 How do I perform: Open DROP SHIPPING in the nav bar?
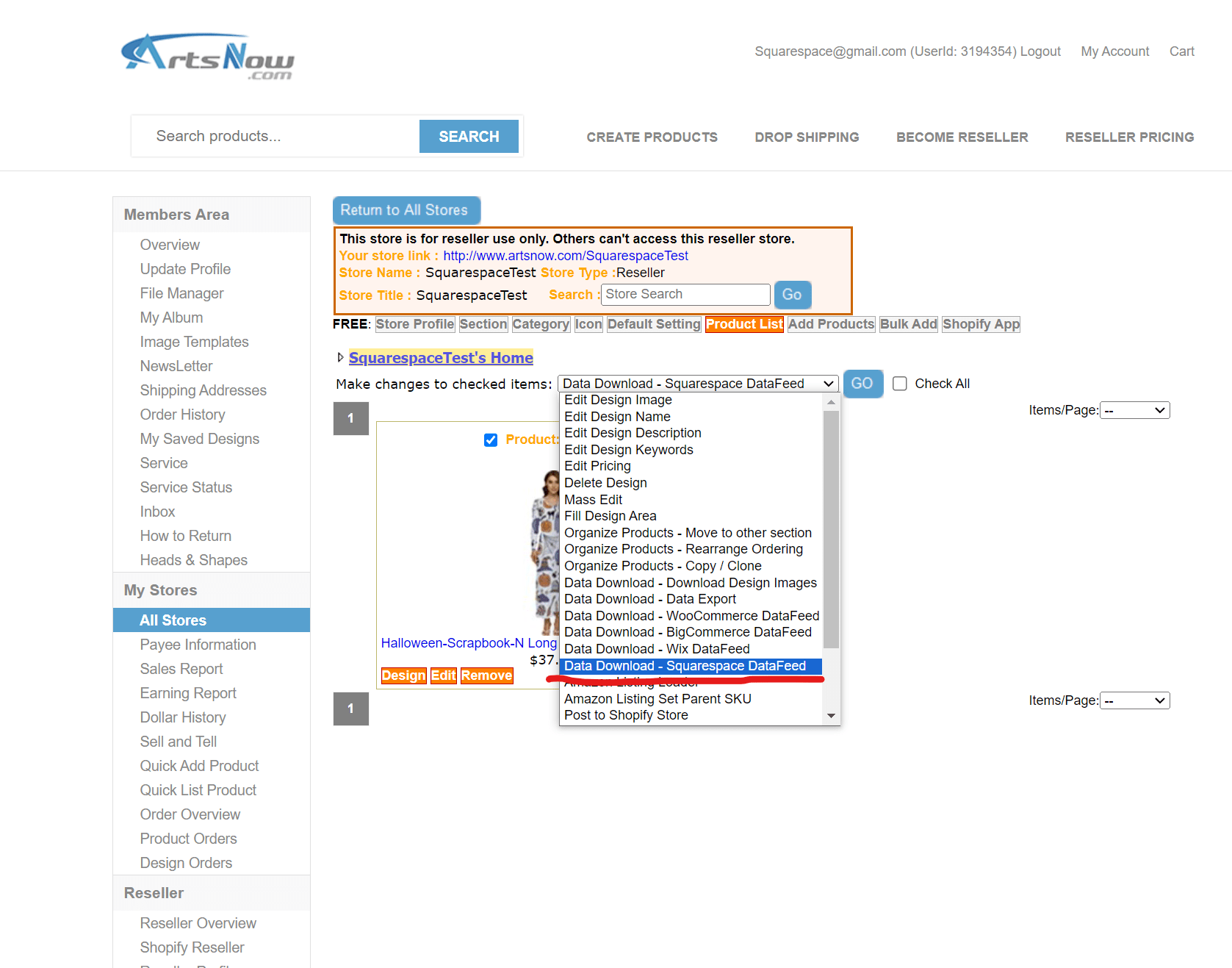click(x=807, y=137)
